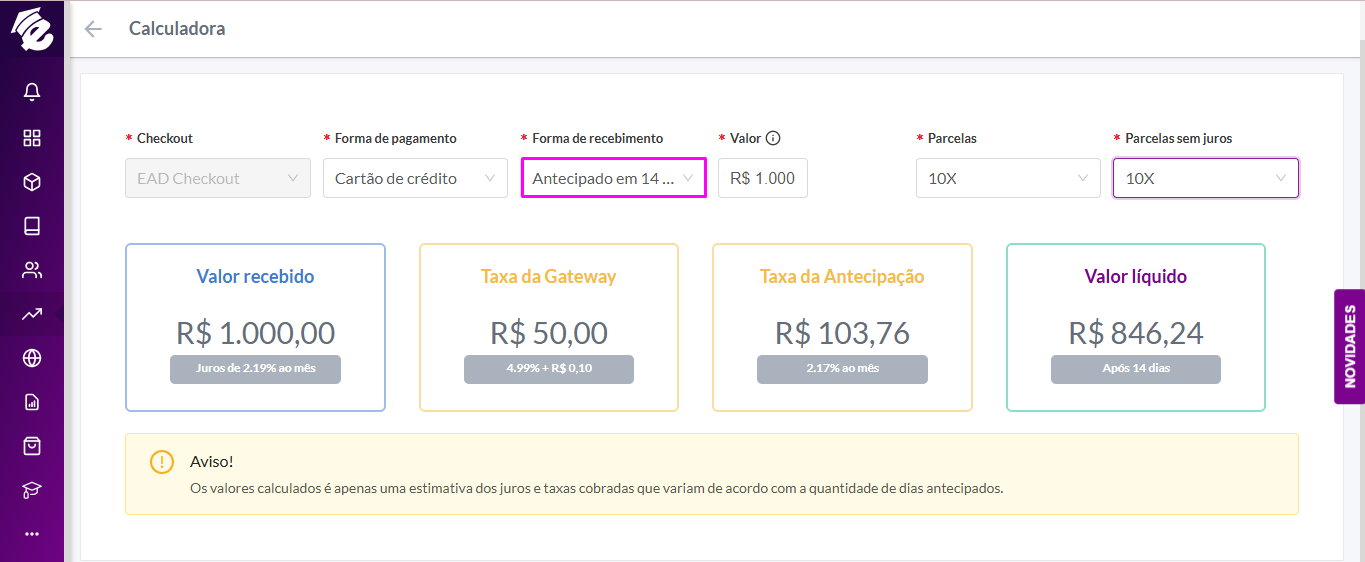Screen dimensions: 1365x562
Task: Open the shopping bag icon
Action: (32, 446)
